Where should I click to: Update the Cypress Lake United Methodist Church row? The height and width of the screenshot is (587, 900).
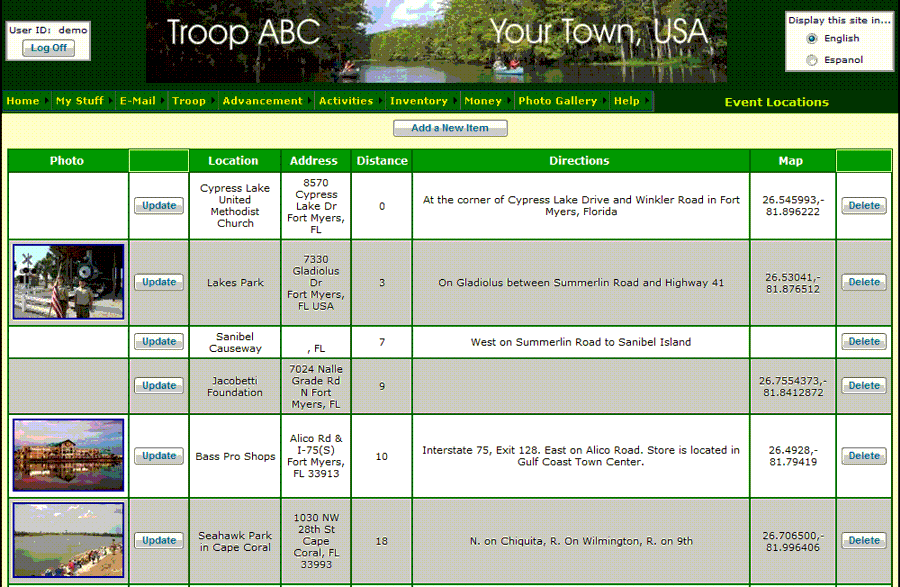[x=159, y=205]
